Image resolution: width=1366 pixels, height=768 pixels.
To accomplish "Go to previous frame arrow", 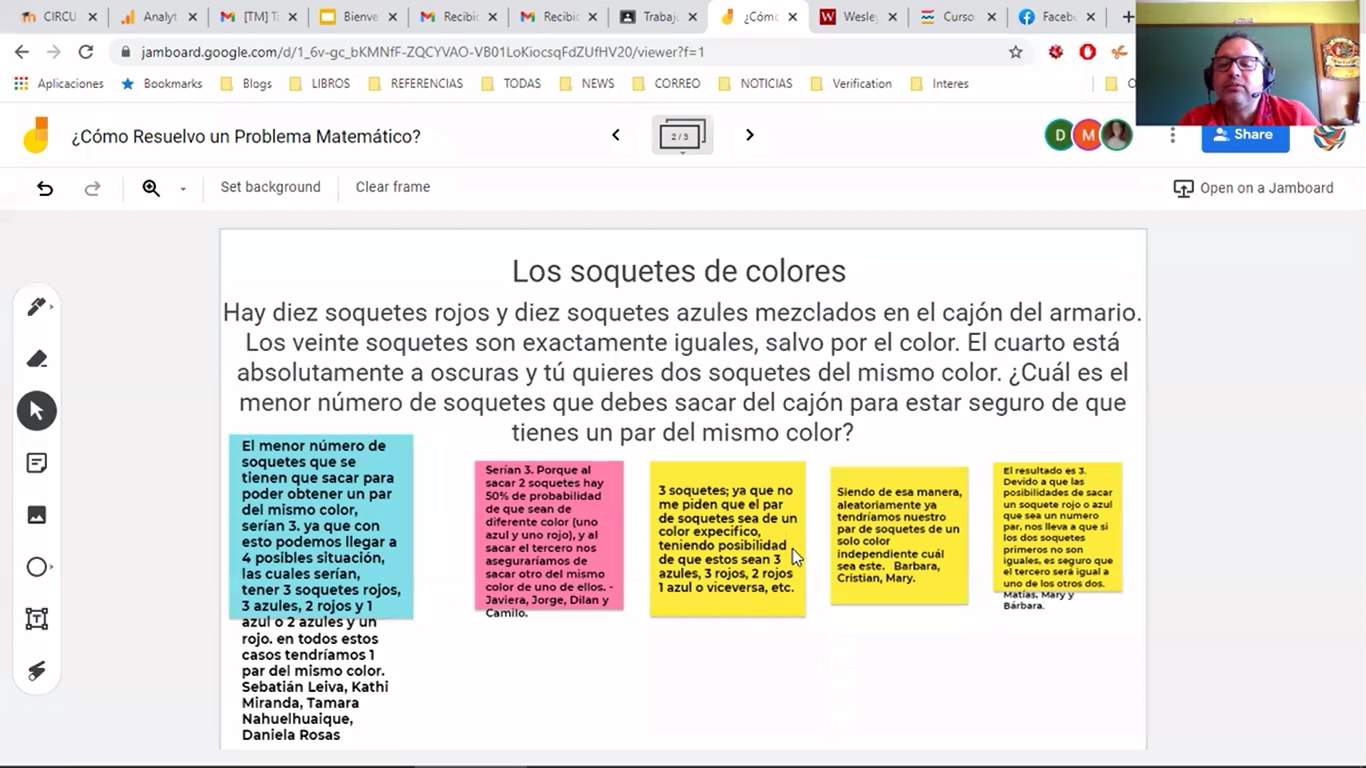I will (616, 135).
